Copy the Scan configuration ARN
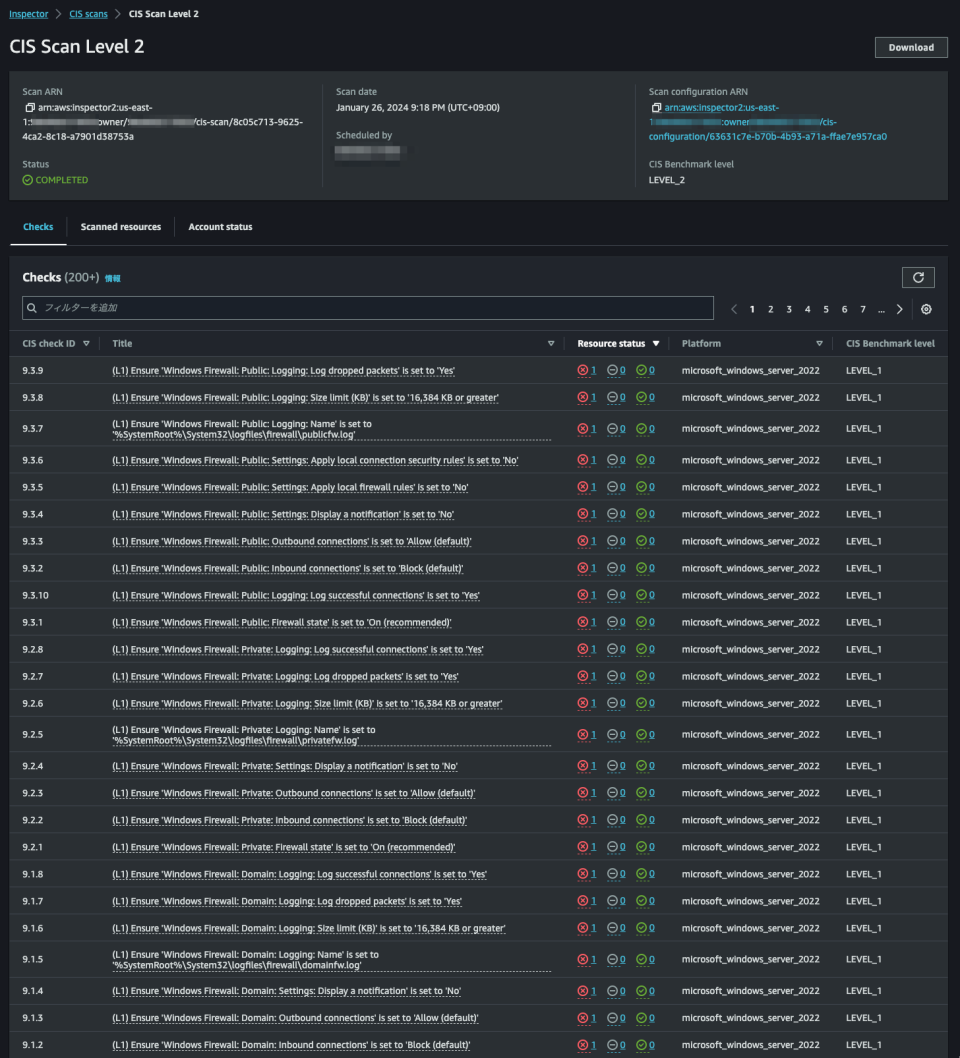Screen dimensions: 960x1058 pos(656,107)
